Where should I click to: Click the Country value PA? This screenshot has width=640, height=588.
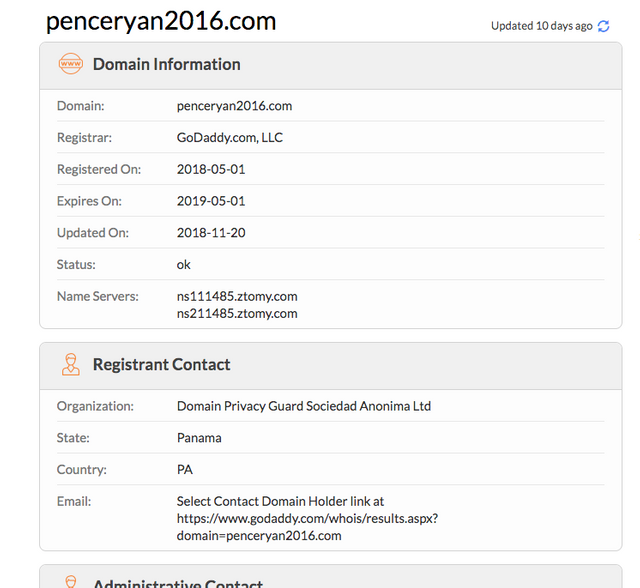coord(185,470)
